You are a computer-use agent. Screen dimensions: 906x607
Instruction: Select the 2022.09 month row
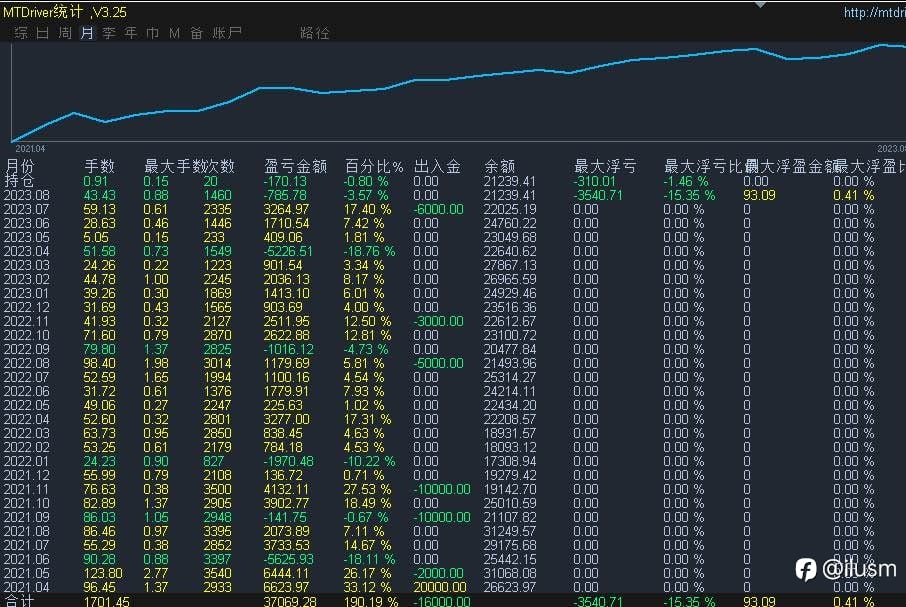click(453, 349)
